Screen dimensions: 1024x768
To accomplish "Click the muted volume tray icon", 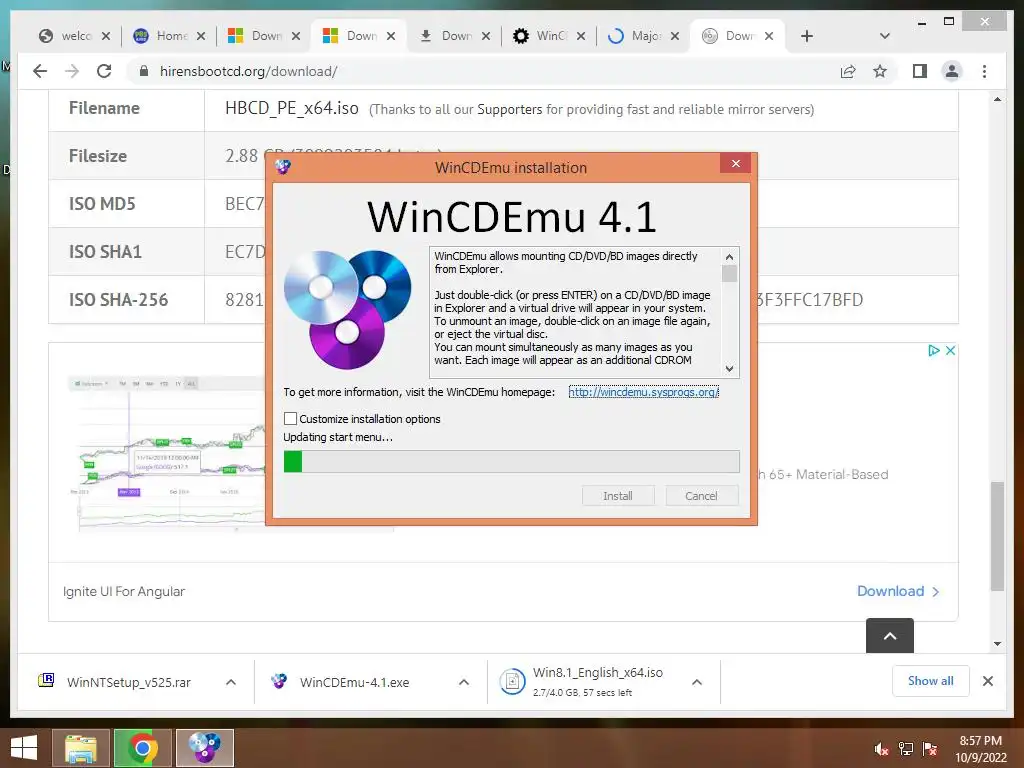I will click(881, 749).
